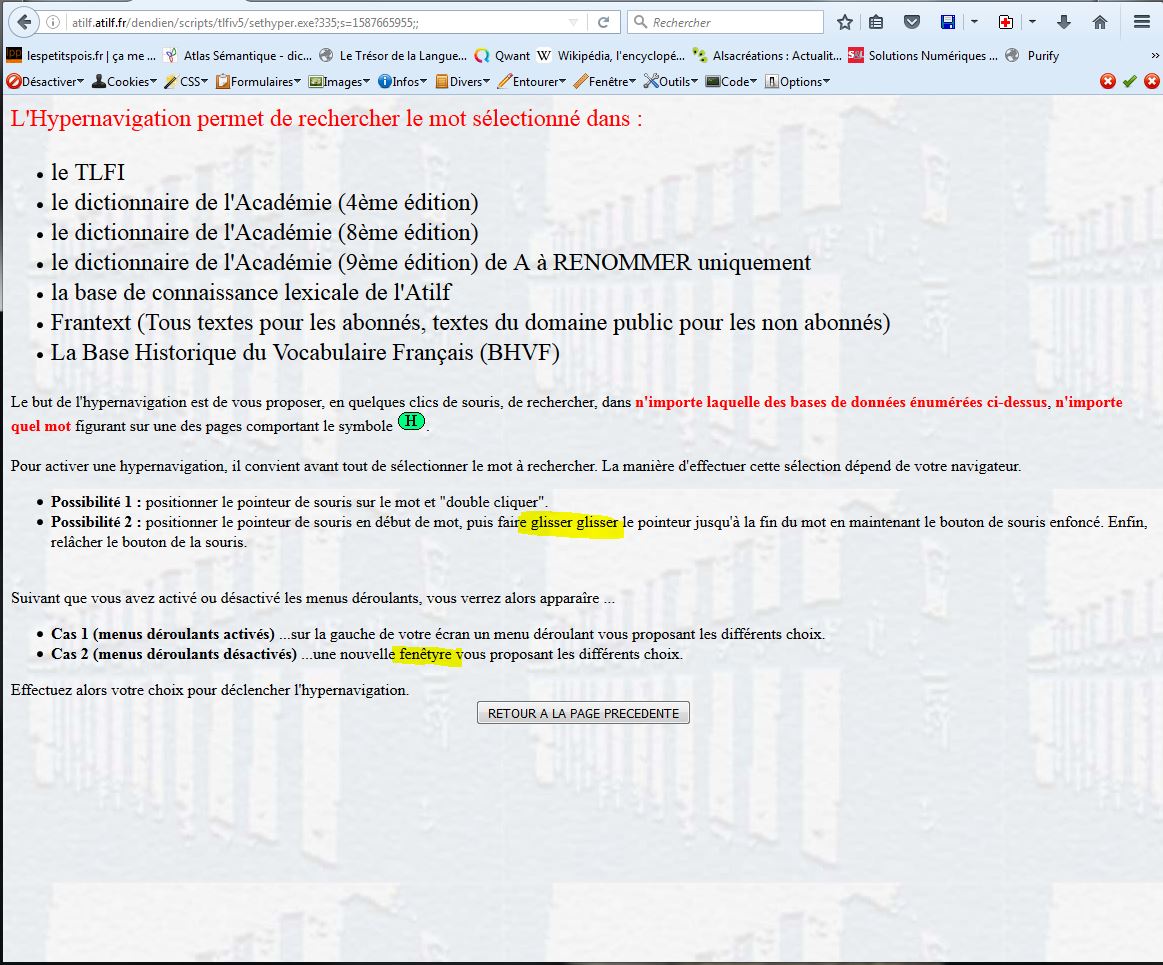Viewport: 1163px width, 965px height.
Task: Bookmark this page with the star icon
Action: tap(845, 22)
